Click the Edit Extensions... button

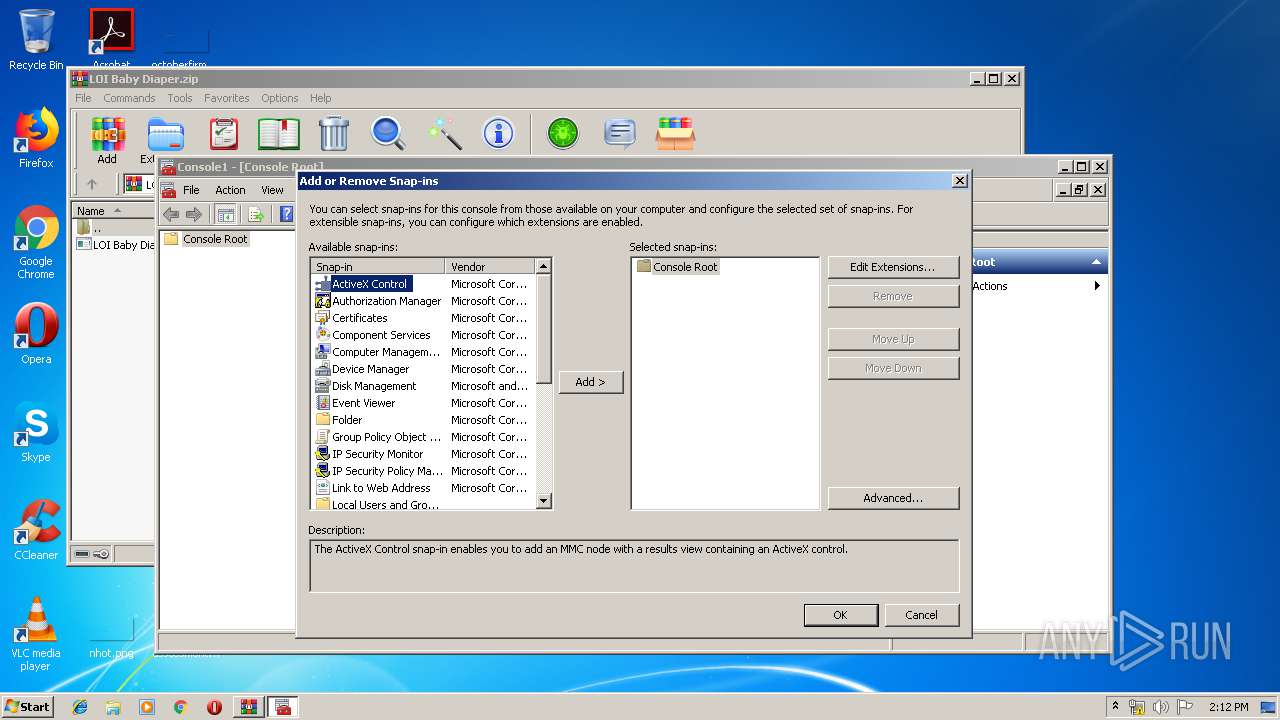[x=893, y=267]
